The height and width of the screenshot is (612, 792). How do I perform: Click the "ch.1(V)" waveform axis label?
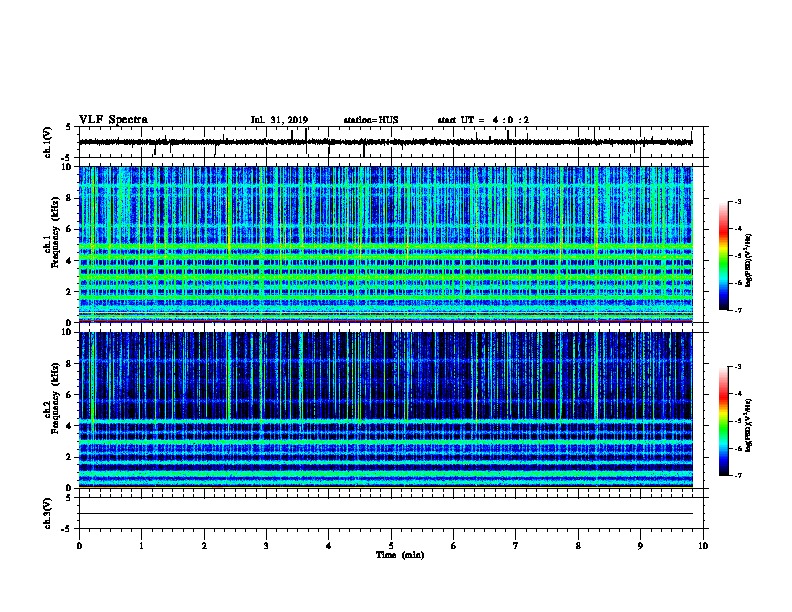click(x=48, y=142)
